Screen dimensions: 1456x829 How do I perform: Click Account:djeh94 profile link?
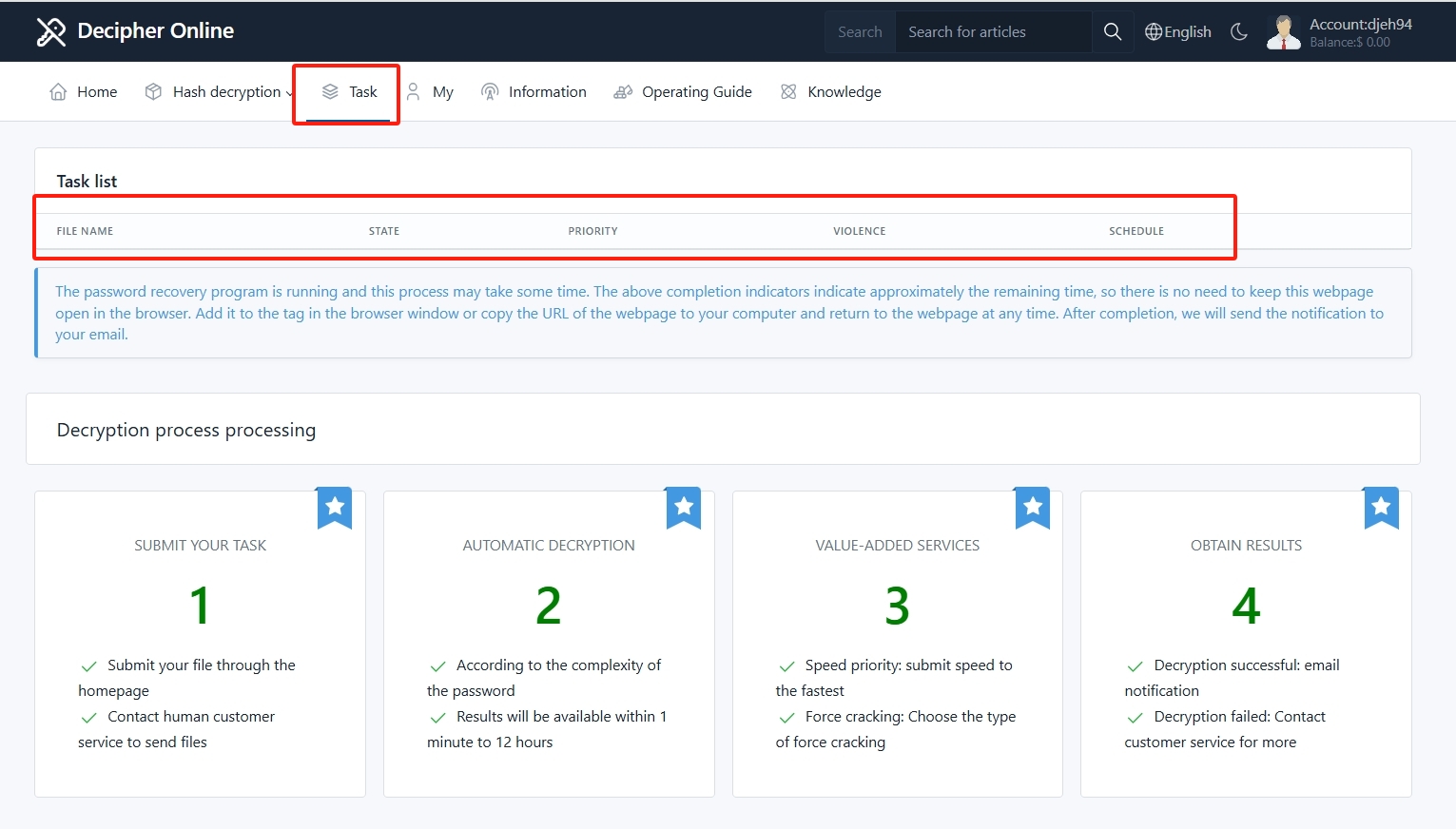[x=1360, y=25]
